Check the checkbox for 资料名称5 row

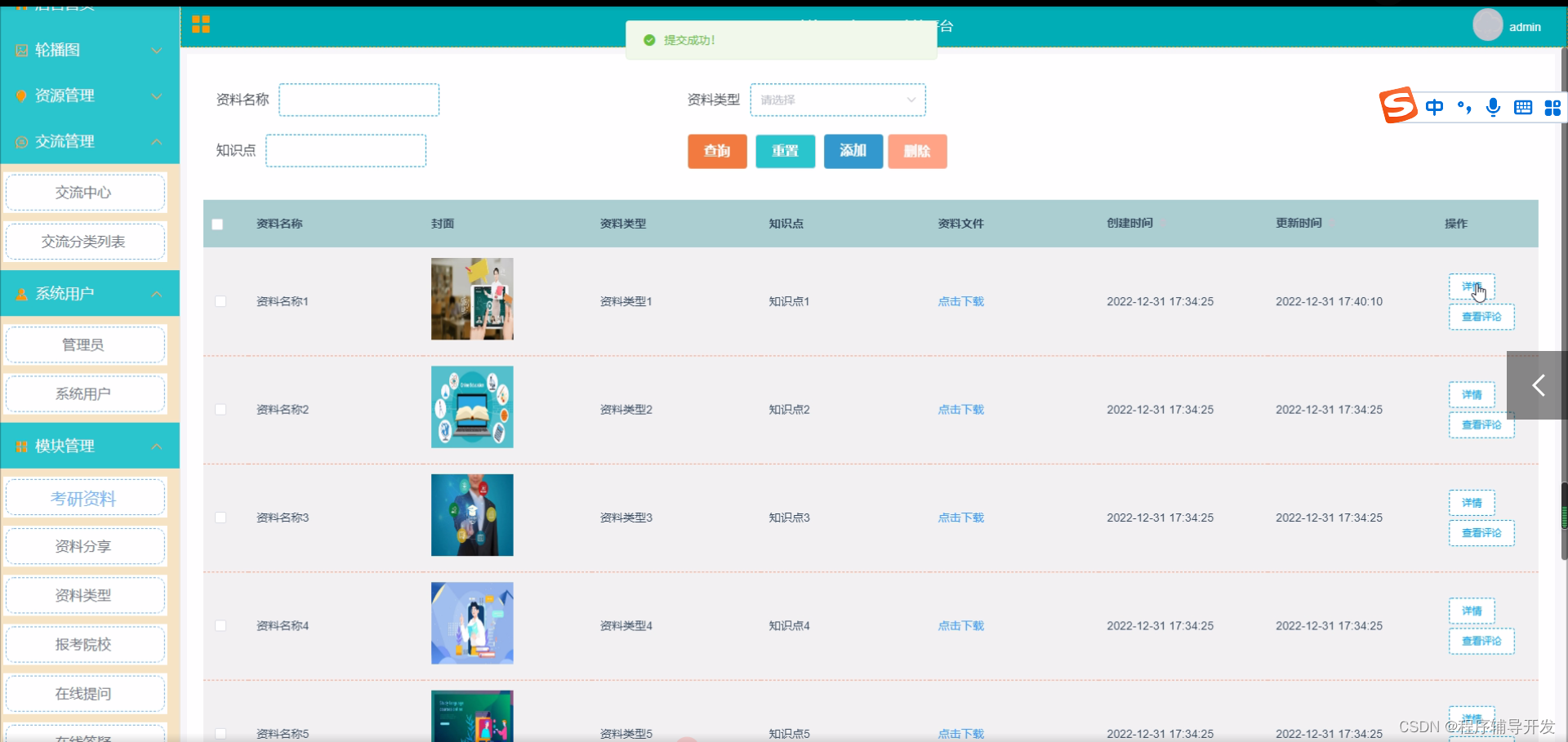[220, 734]
